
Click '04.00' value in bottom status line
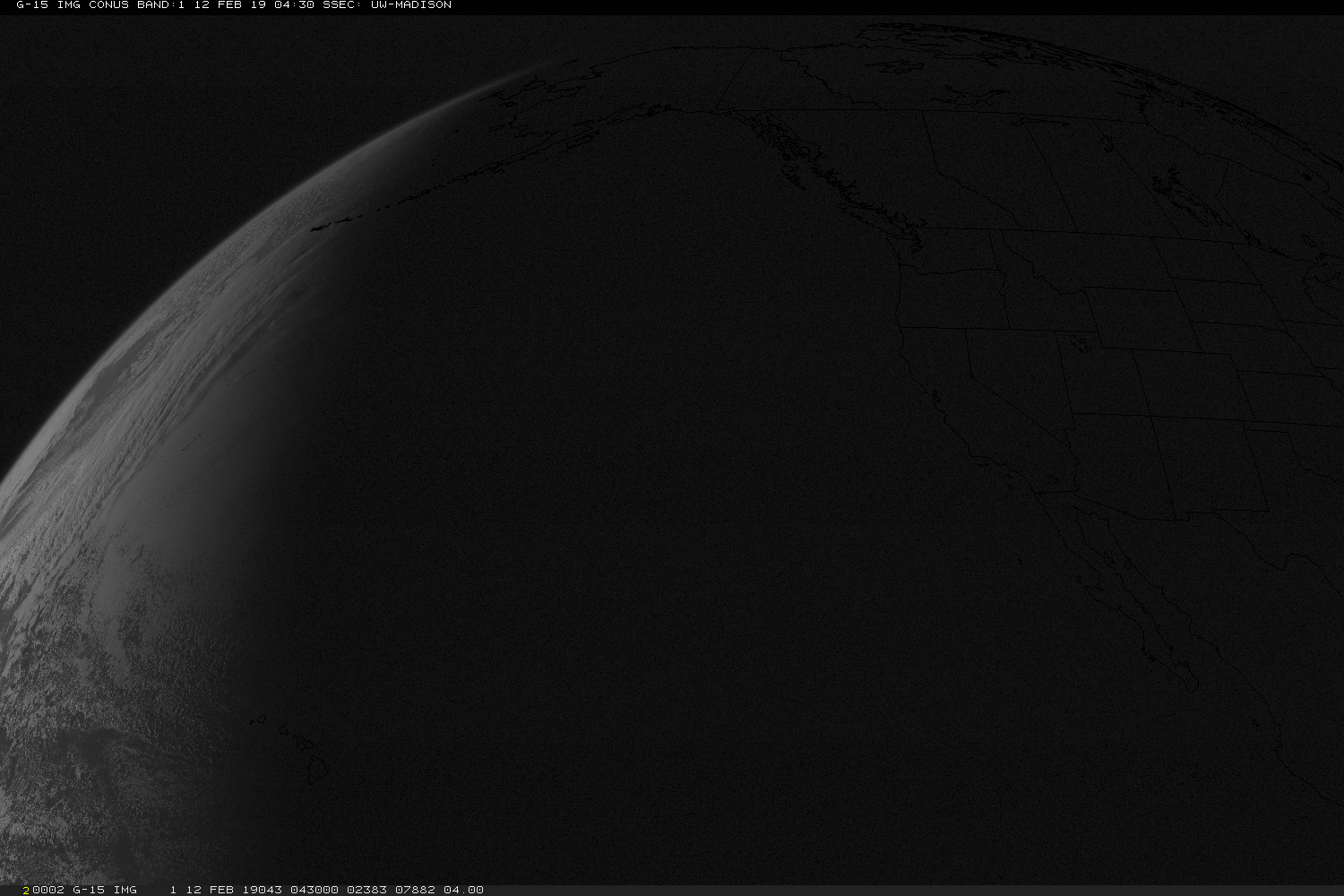463,890
